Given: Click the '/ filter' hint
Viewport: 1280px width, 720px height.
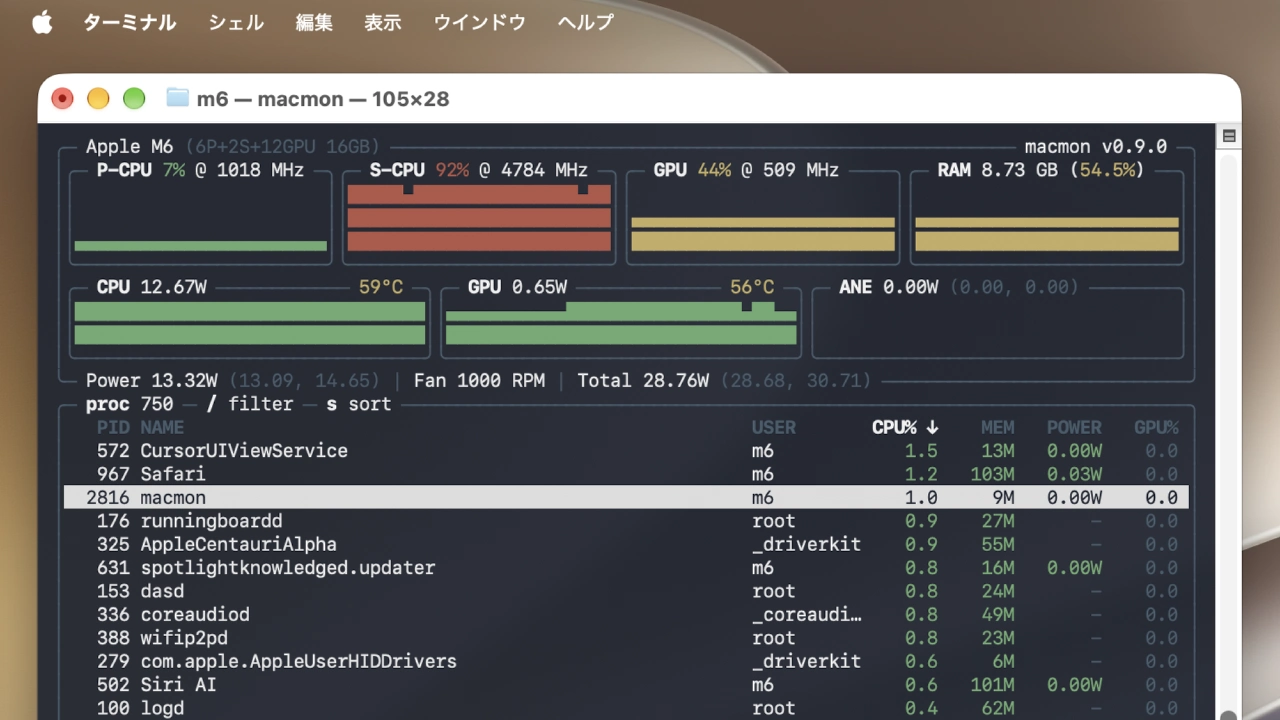Looking at the screenshot, I should coord(249,404).
